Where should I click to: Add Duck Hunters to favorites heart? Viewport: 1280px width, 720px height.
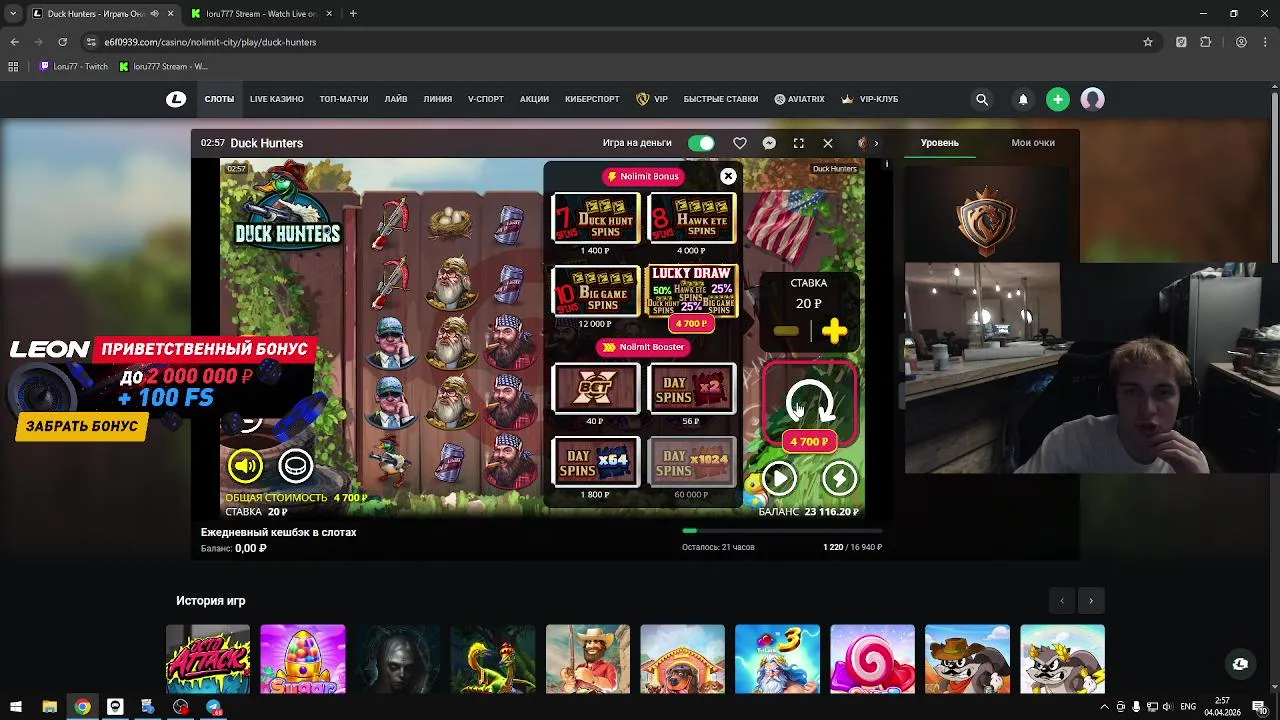pos(740,143)
